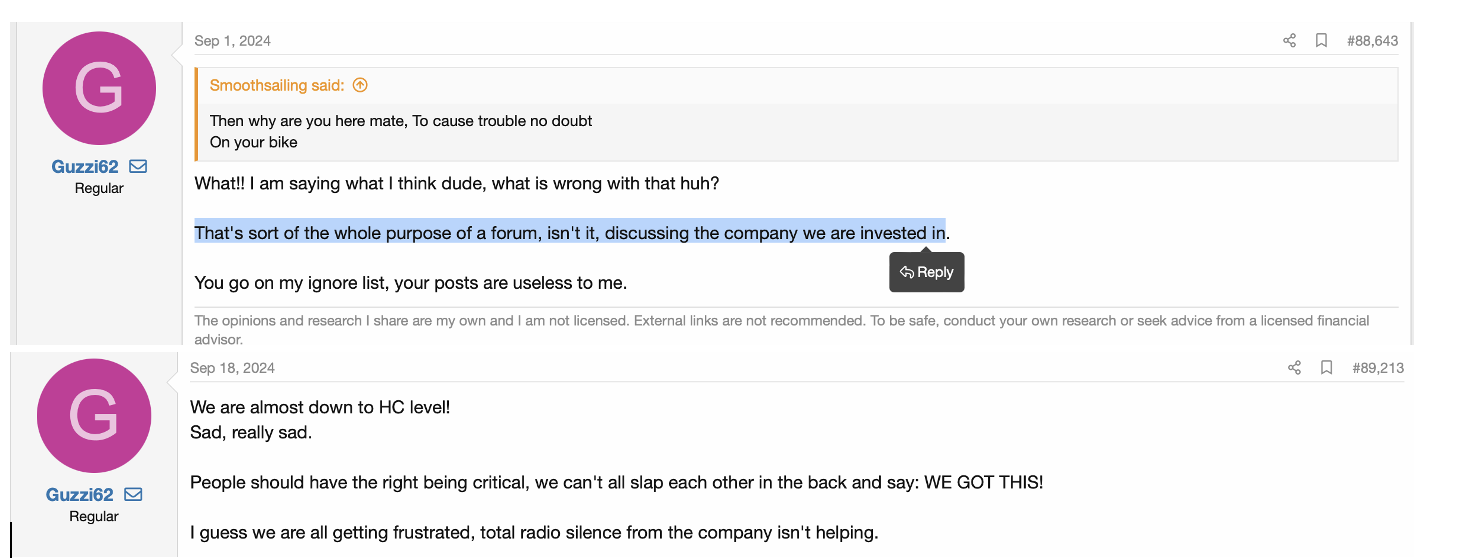Viewport: 1484px width, 558px height.
Task: Click the Sep 18, 2024 timestamp
Action: [232, 368]
